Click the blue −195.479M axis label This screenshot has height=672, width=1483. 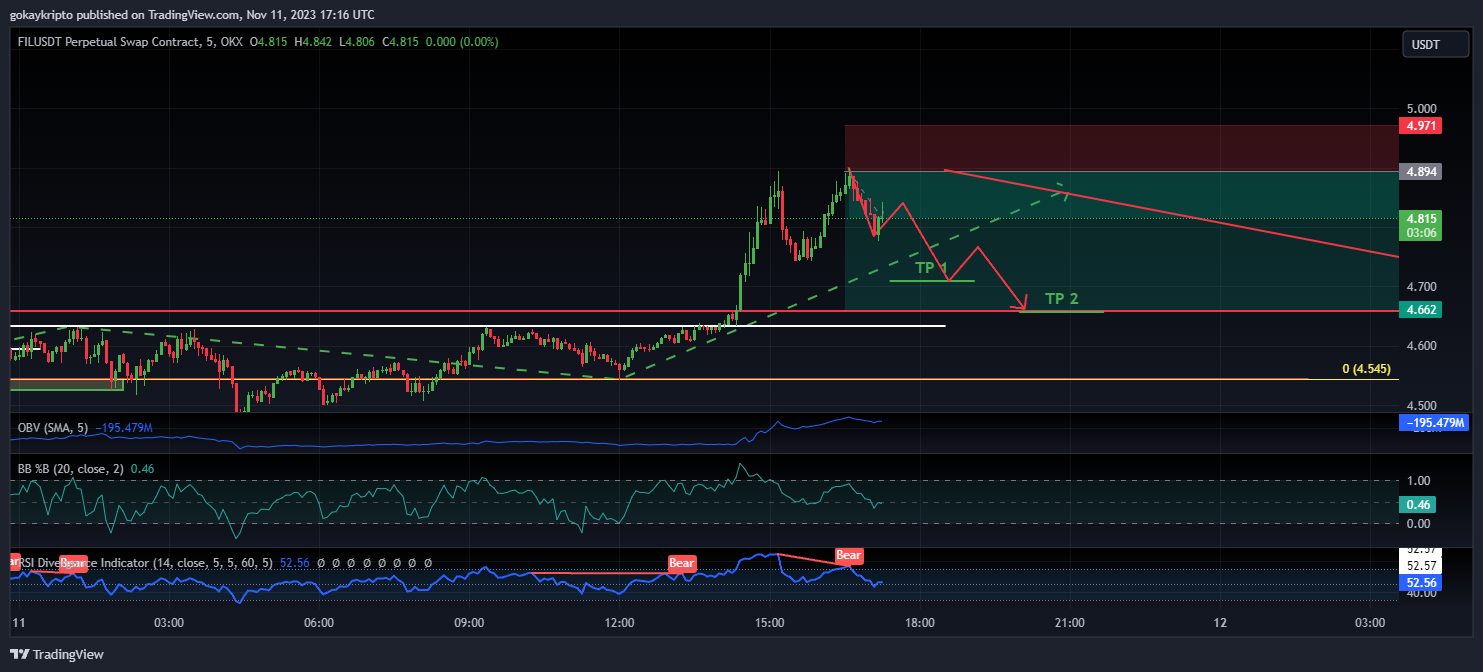point(1433,423)
